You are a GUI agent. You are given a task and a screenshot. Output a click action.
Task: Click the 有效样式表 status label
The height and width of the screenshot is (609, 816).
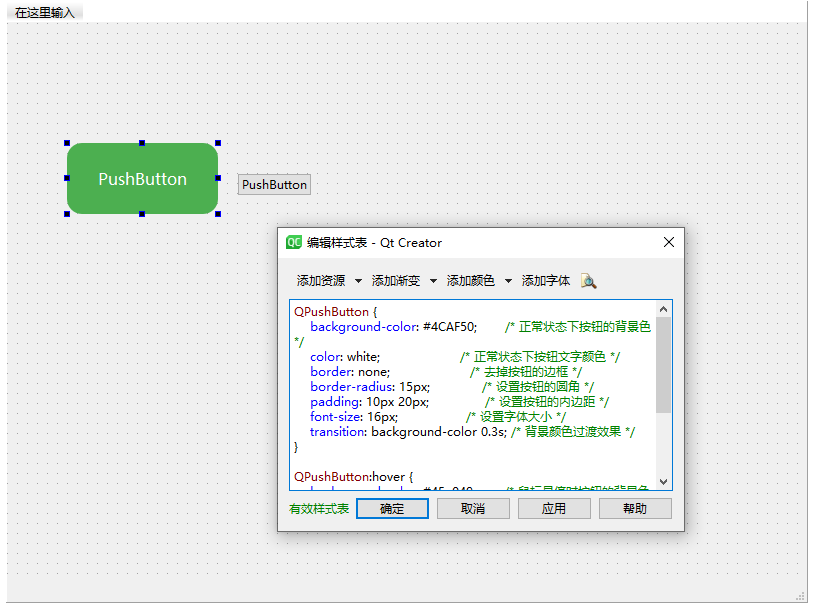pyautogui.click(x=319, y=509)
